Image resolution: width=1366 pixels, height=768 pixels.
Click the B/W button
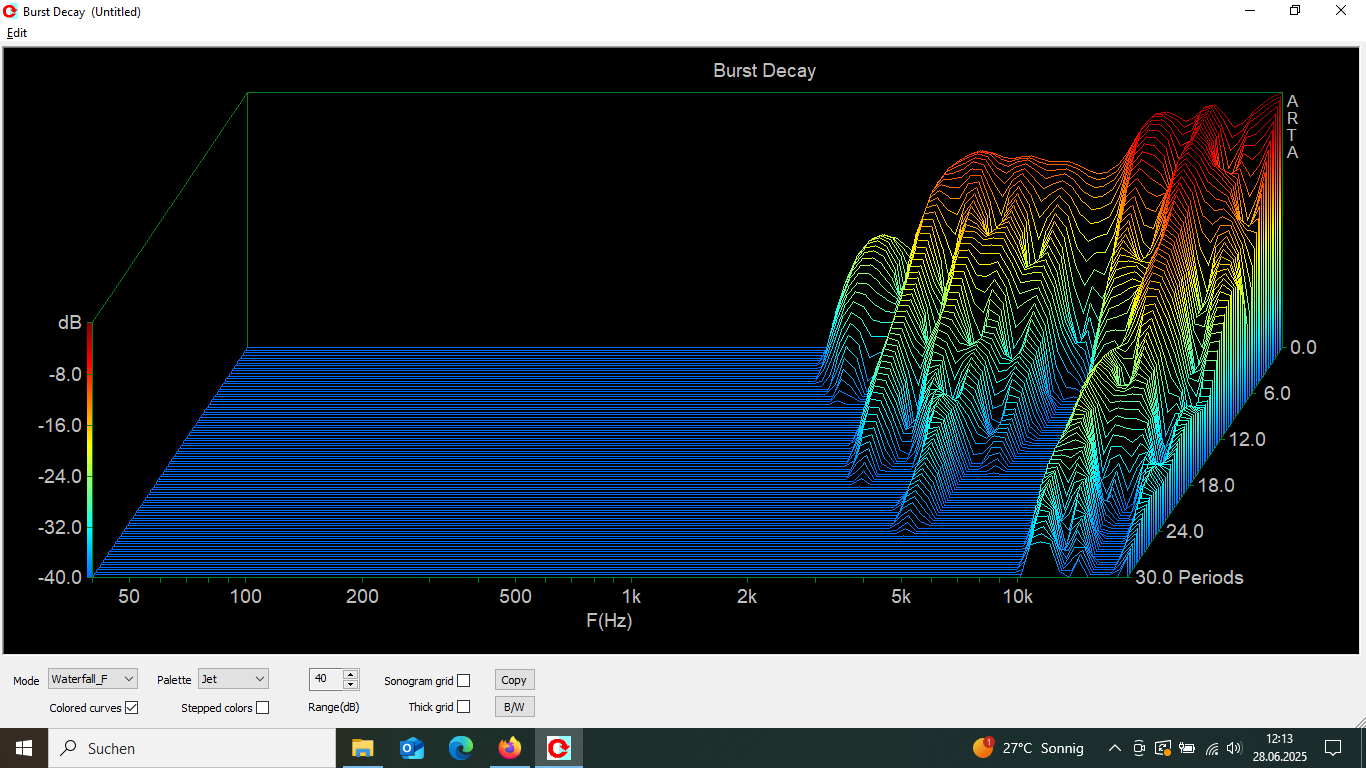tap(514, 707)
